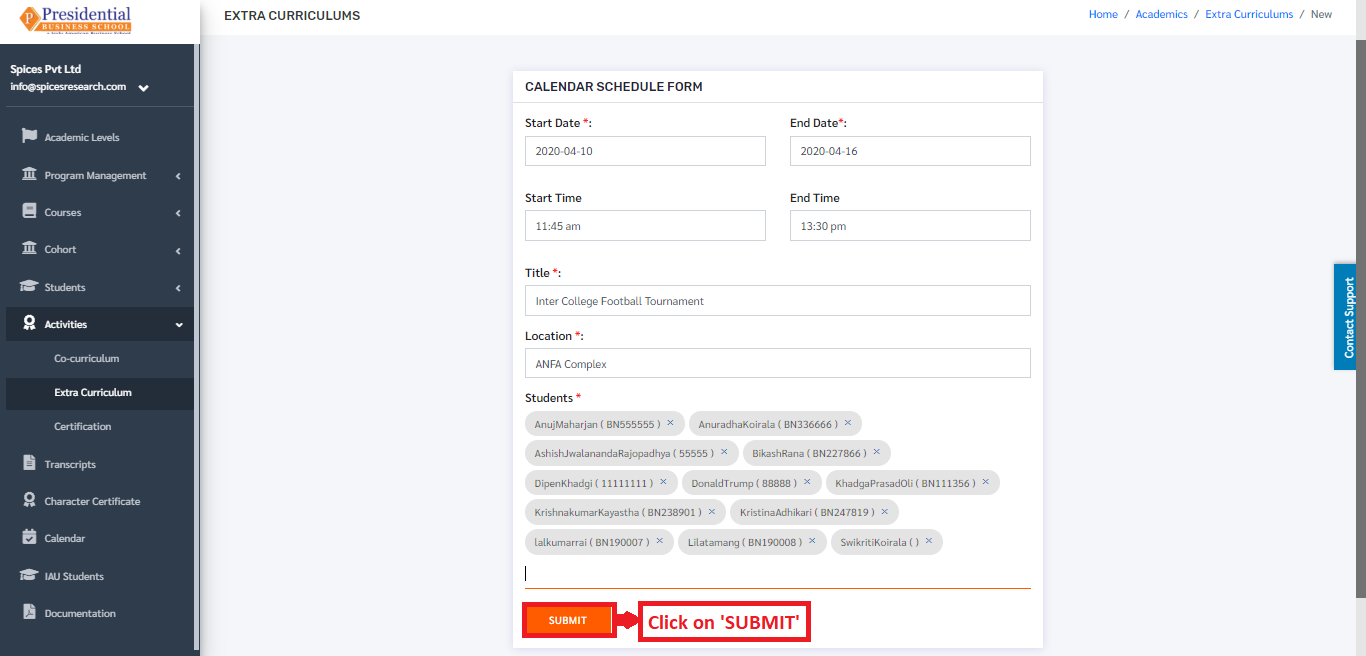Click the Courses briefcase icon
Viewport: 1366px width, 656px height.
29,211
